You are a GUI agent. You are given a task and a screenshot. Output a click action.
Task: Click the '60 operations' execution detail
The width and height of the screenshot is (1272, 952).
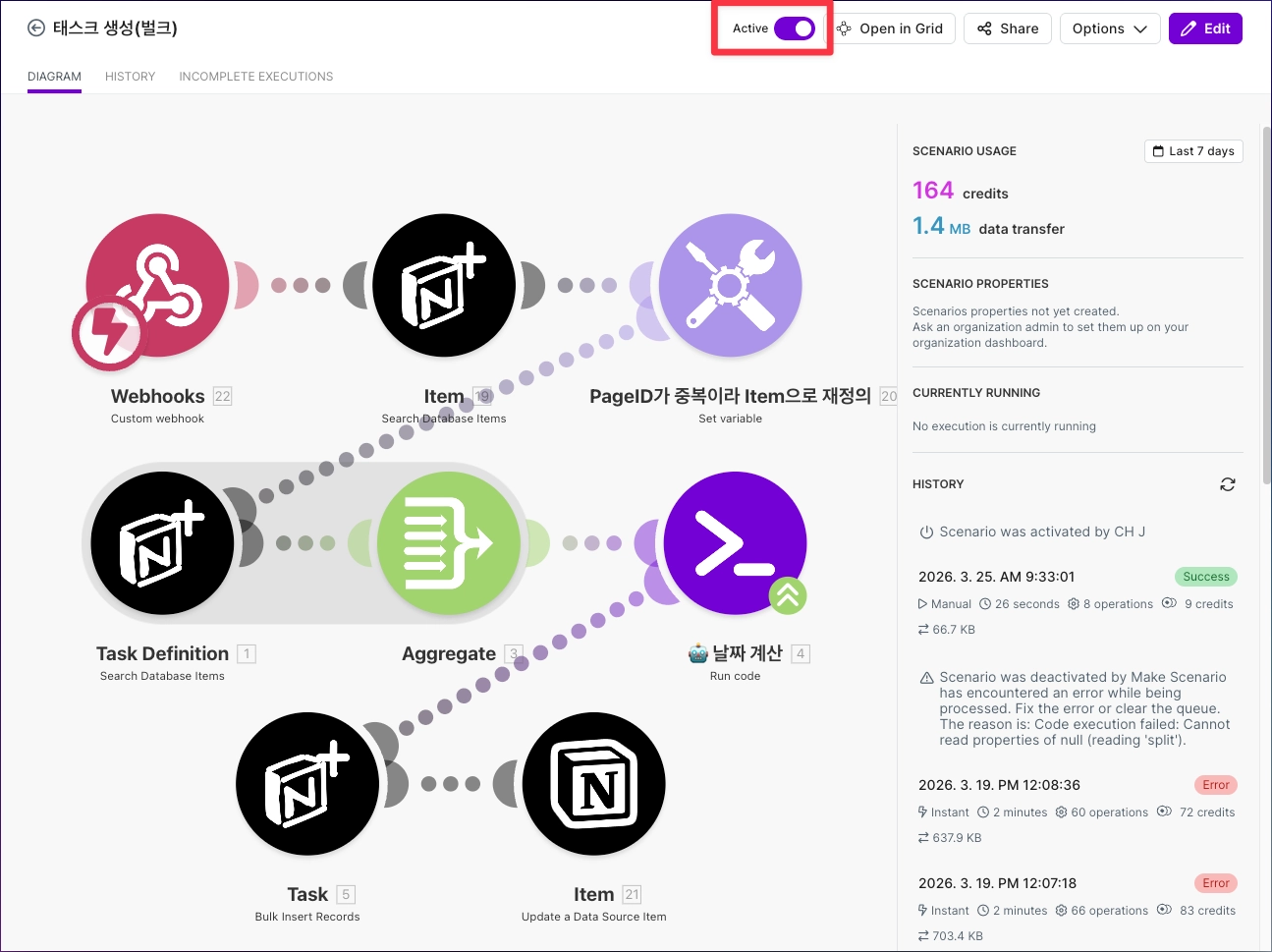pos(1109,812)
